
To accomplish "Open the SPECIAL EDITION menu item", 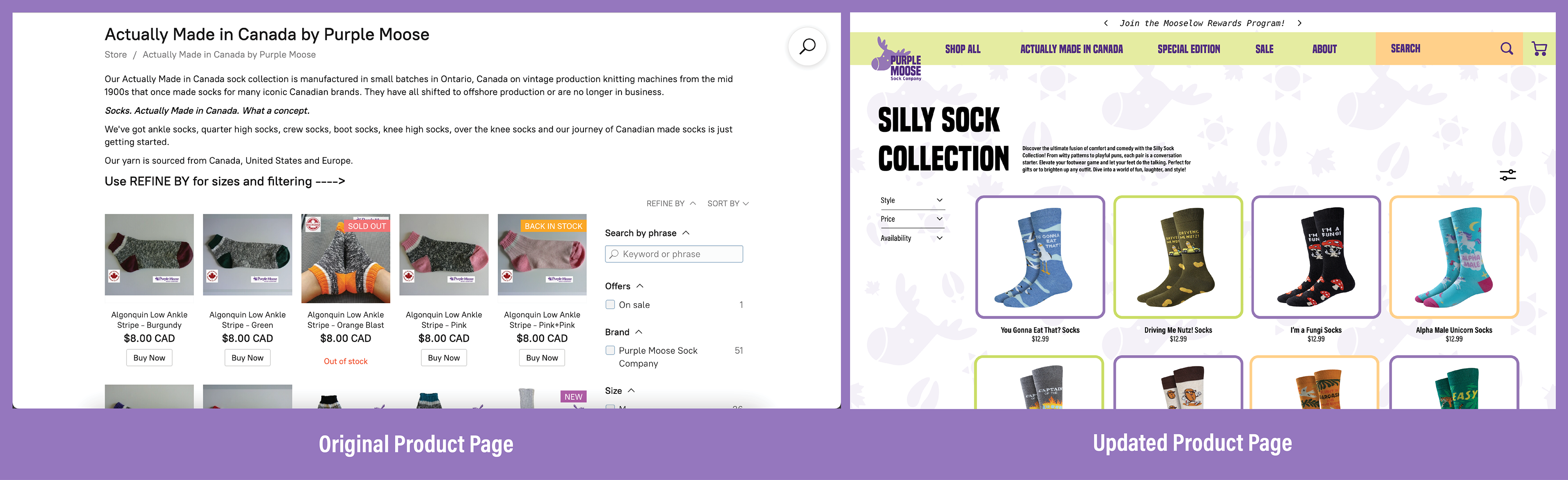I will (x=1188, y=49).
